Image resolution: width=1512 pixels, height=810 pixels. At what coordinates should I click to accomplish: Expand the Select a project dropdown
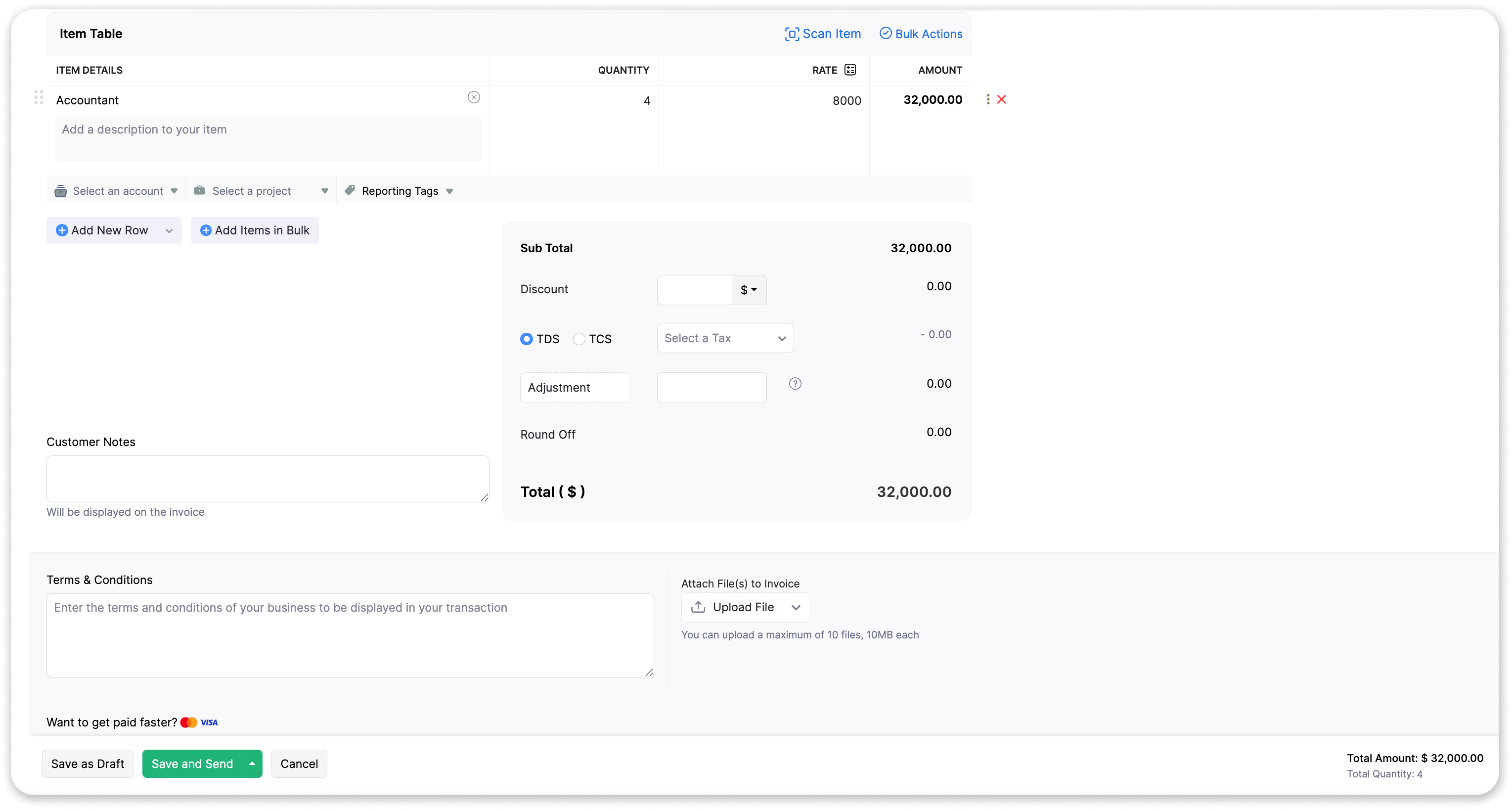pyautogui.click(x=261, y=191)
